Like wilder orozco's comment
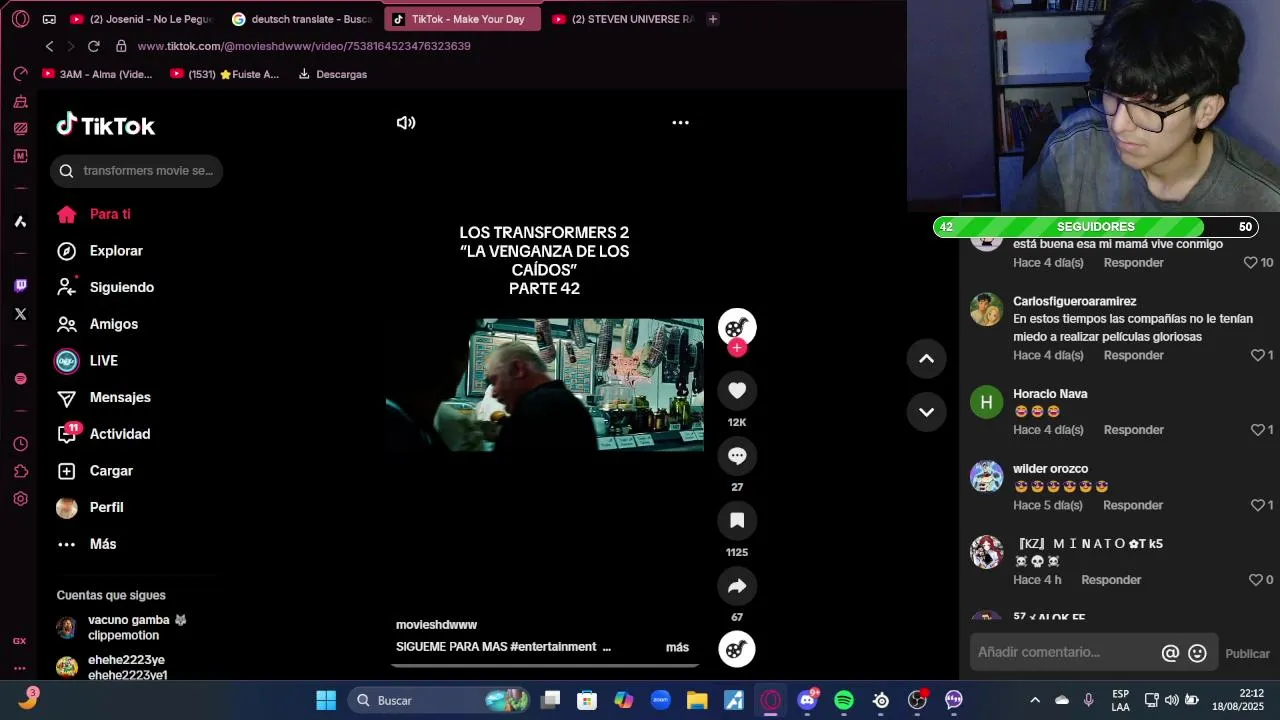Image resolution: width=1280 pixels, height=720 pixels. (1257, 505)
